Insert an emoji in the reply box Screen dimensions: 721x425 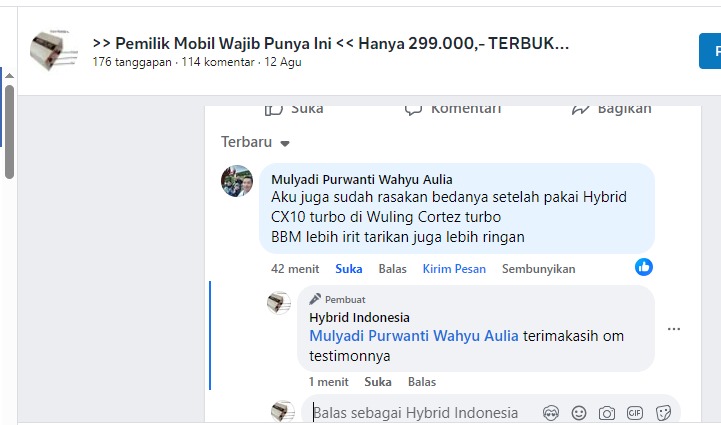(579, 413)
